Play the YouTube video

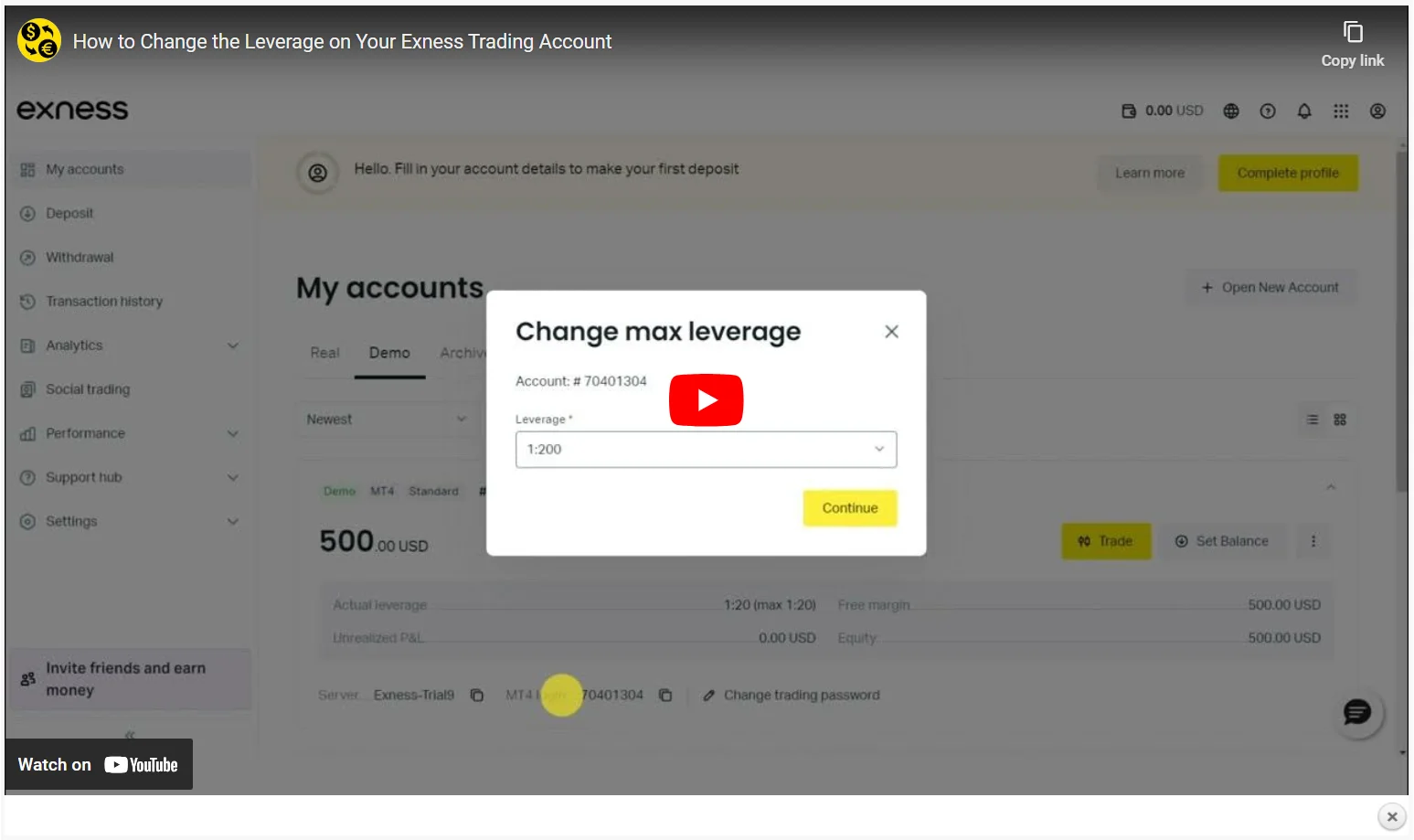[706, 399]
